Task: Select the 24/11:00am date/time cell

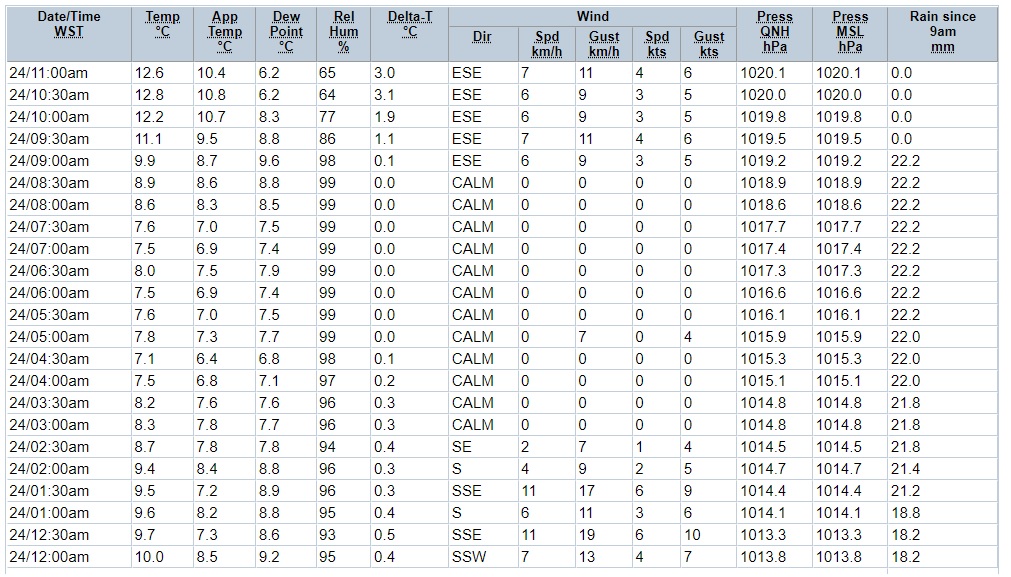Action: (49, 73)
